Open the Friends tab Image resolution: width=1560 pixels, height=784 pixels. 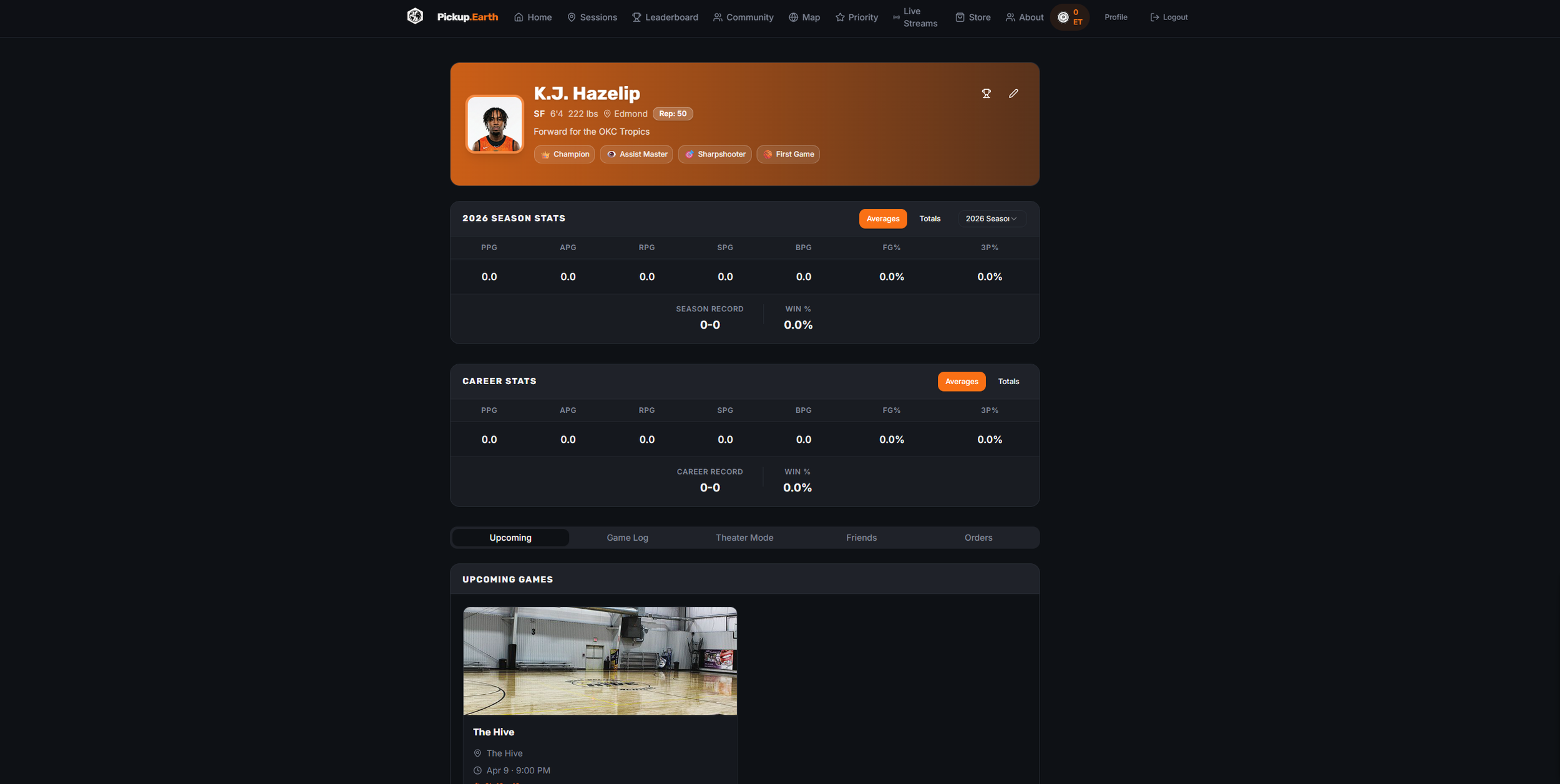tap(861, 538)
